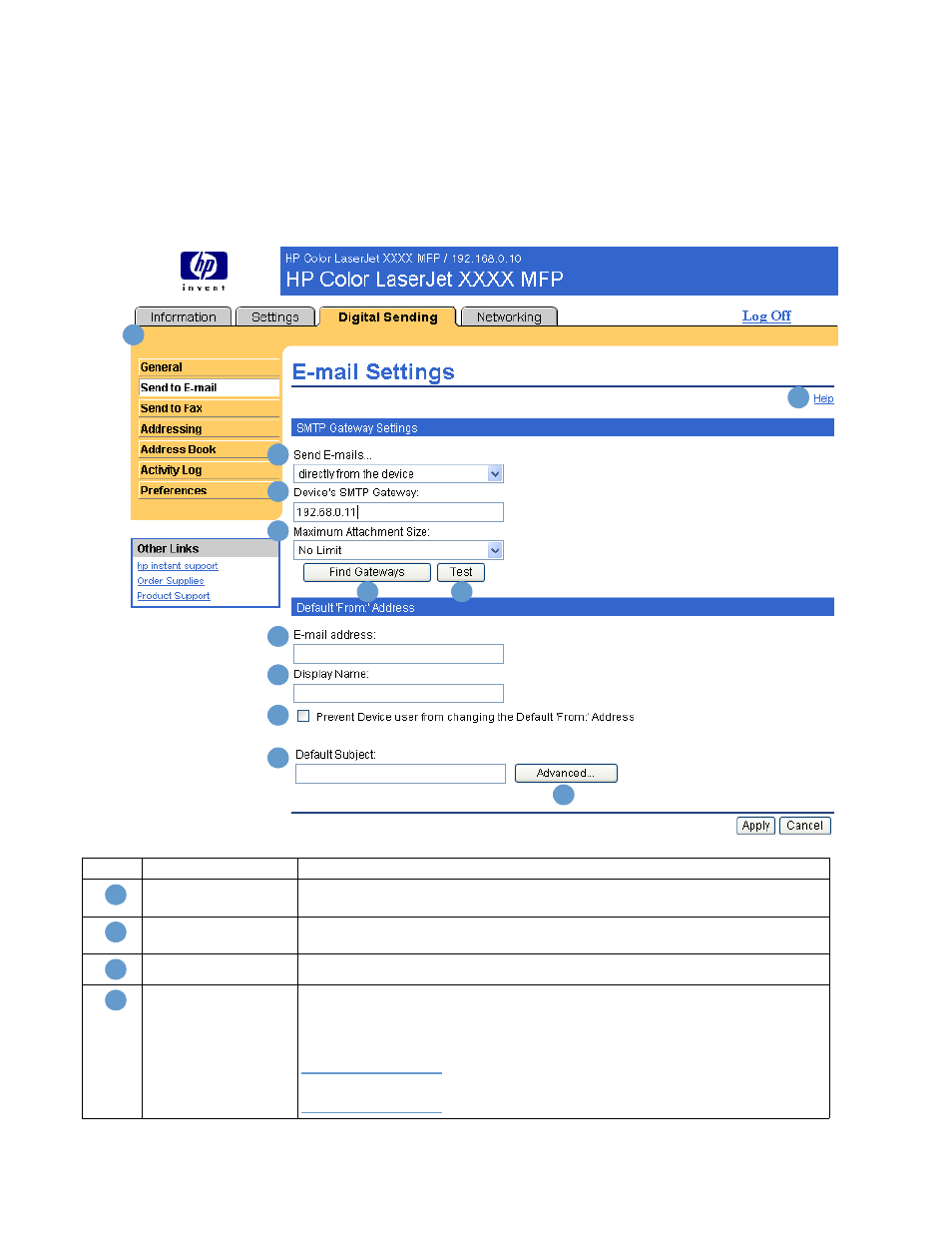Click the Other Links heading
Image resolution: width=952 pixels, height=1233 pixels.
click(206, 548)
